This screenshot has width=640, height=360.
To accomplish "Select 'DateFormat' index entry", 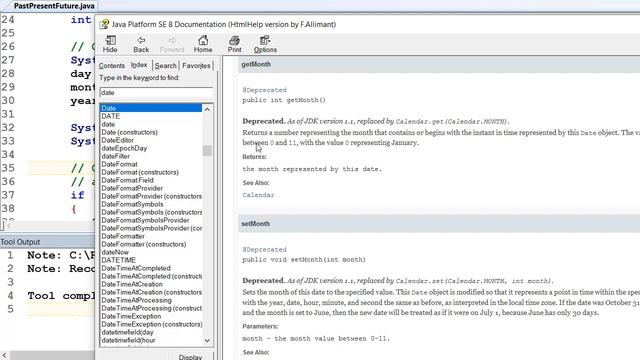I will point(119,164).
